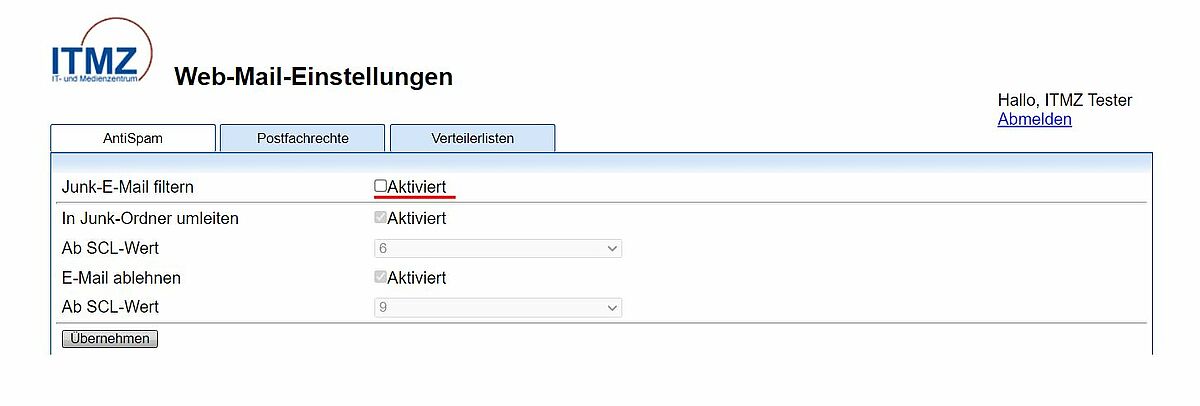Switch to the Postfachrechte tab

[x=303, y=138]
